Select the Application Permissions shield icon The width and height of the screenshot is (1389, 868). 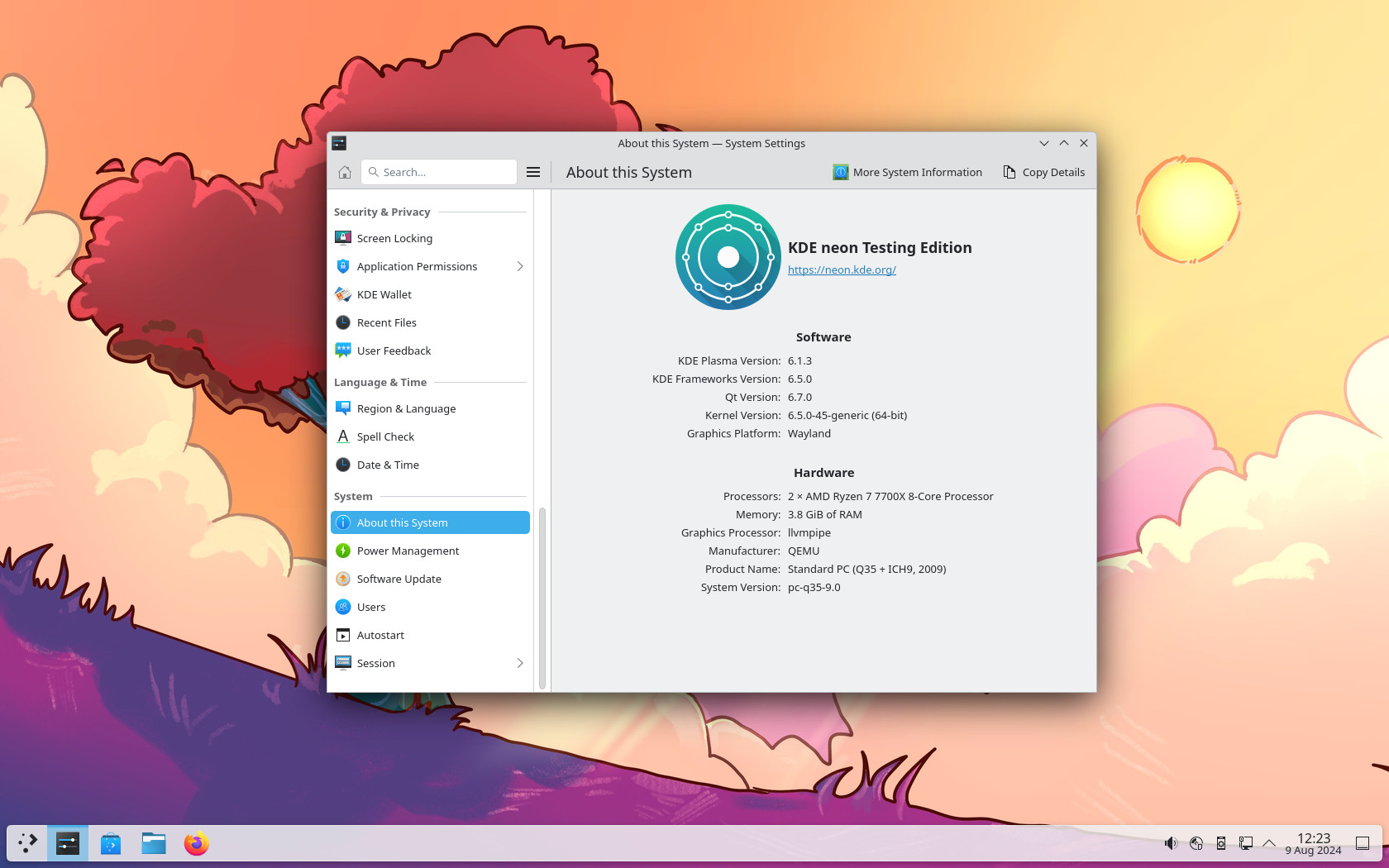pyautogui.click(x=343, y=266)
